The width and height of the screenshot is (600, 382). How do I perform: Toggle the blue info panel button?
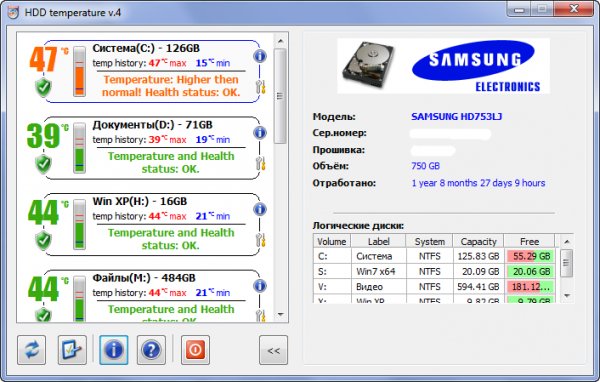[x=114, y=350]
